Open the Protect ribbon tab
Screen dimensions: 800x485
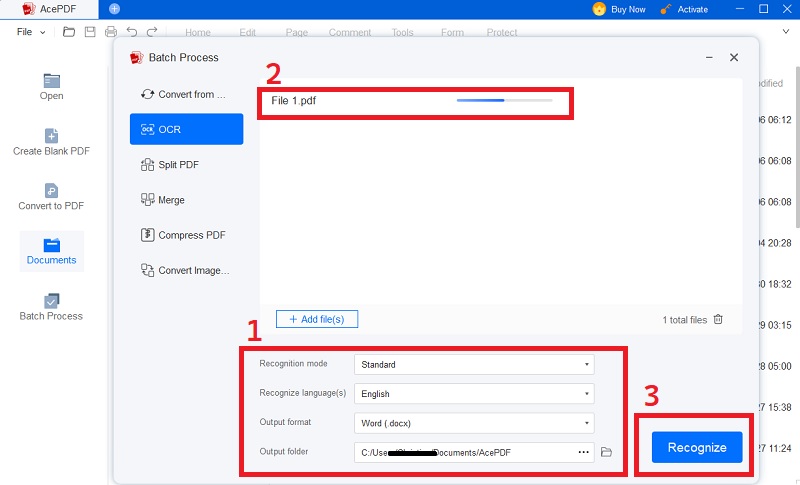[502, 33]
